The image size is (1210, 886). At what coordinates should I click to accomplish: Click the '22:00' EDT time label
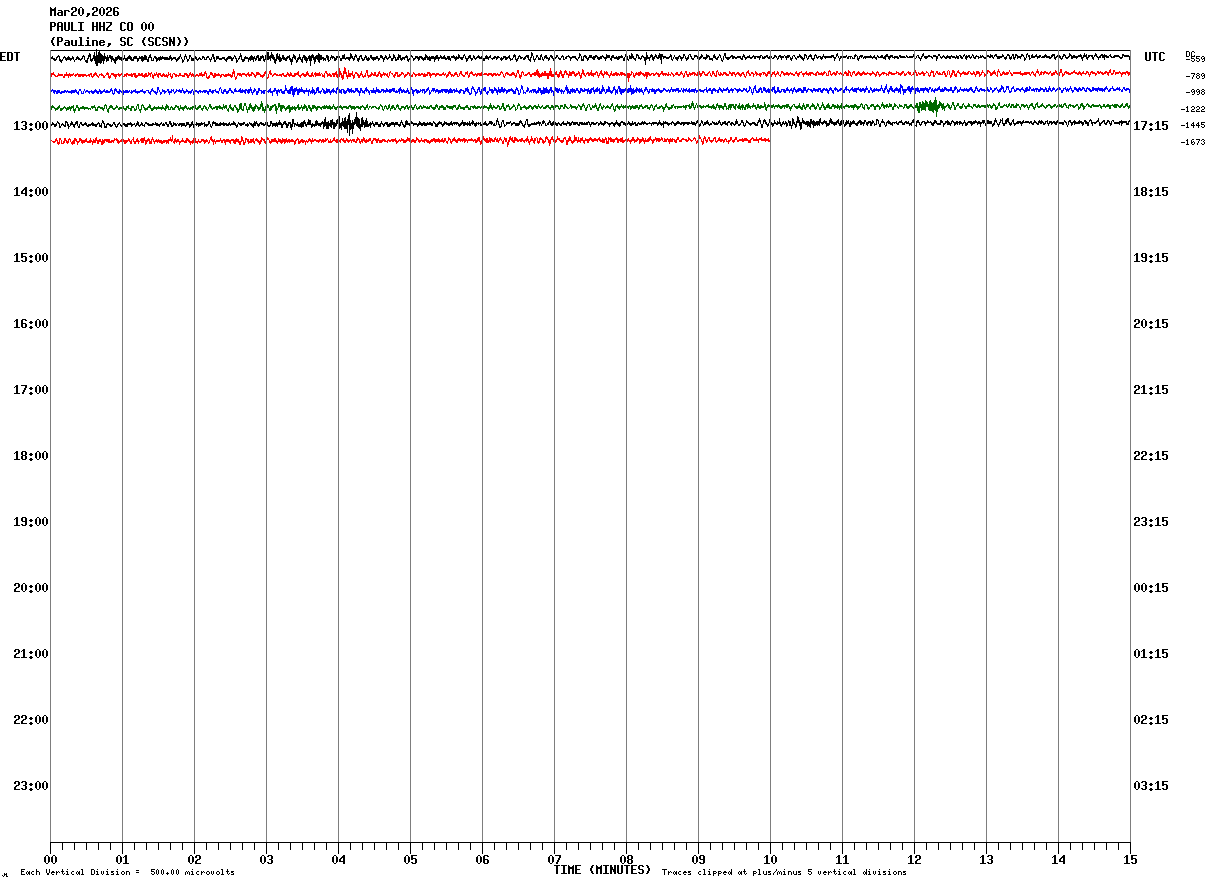31,720
